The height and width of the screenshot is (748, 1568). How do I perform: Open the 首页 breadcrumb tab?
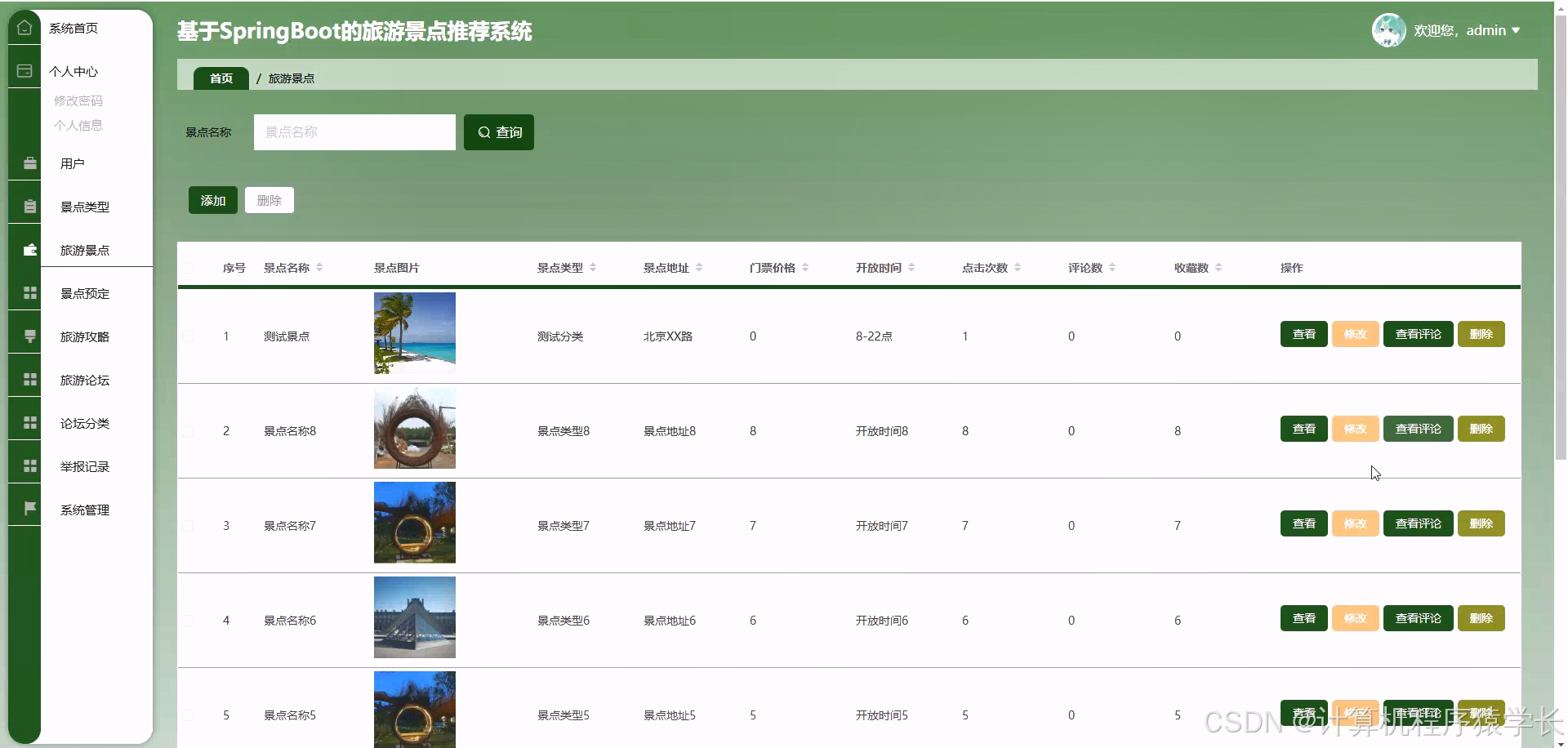(220, 78)
